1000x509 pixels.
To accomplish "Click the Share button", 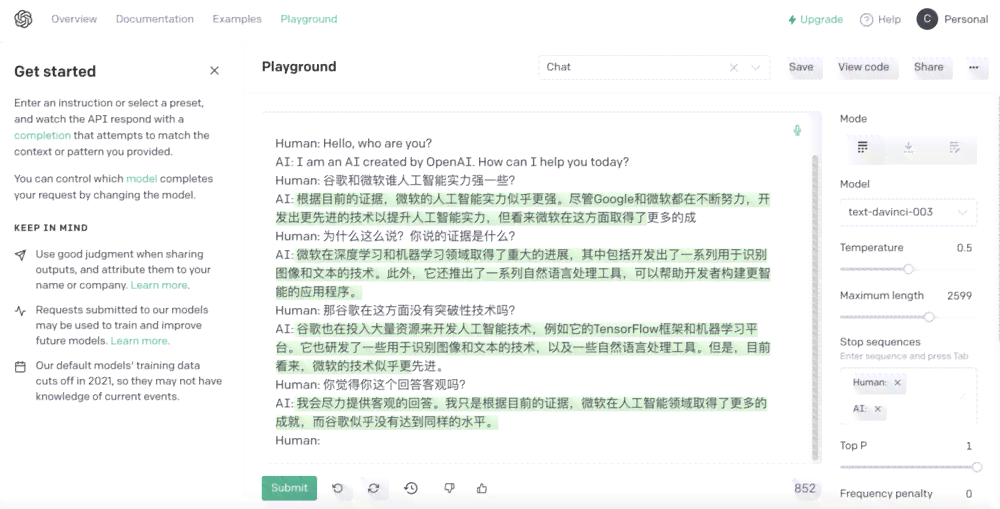I will click(929, 67).
